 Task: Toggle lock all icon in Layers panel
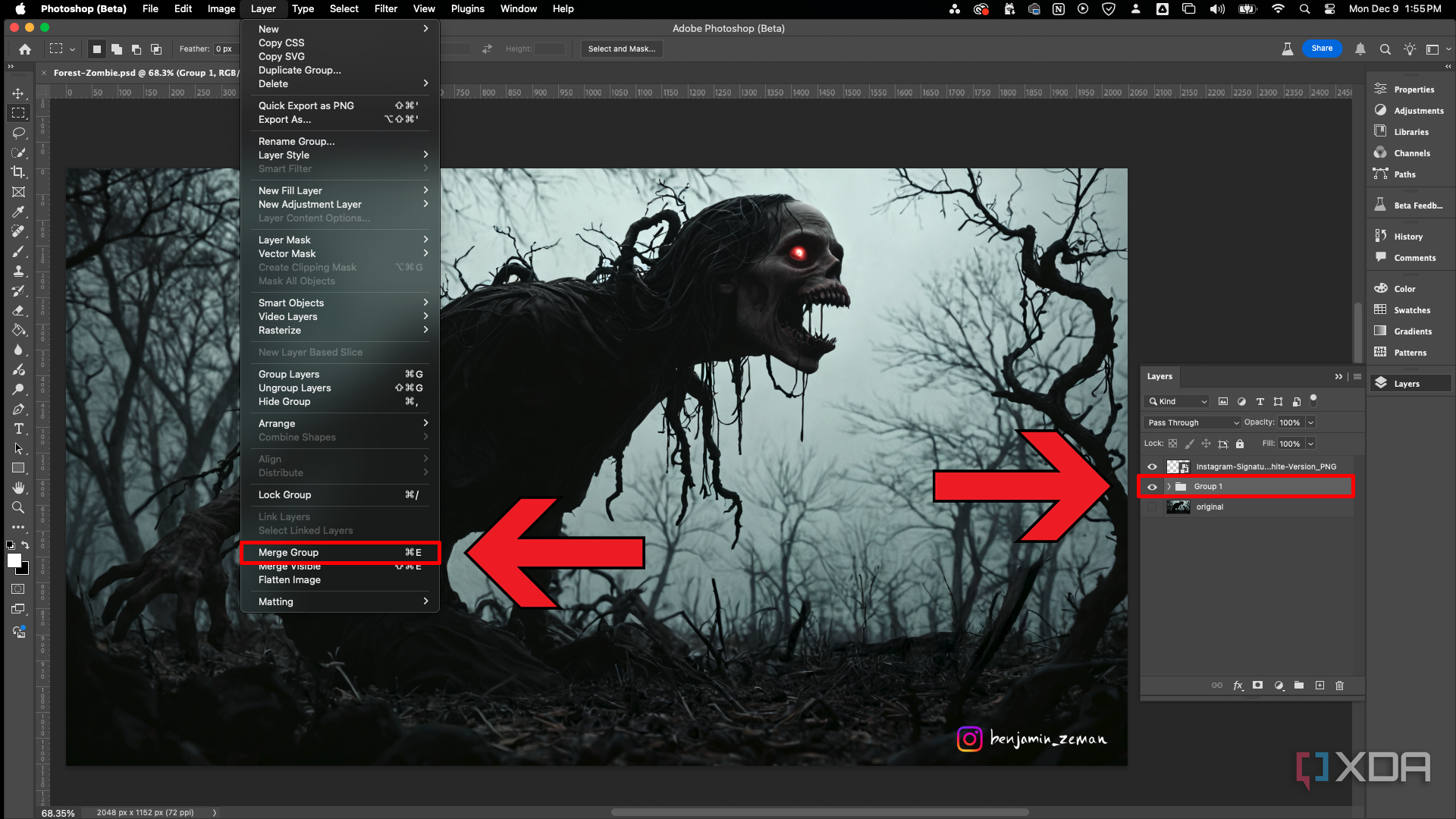click(x=1240, y=444)
